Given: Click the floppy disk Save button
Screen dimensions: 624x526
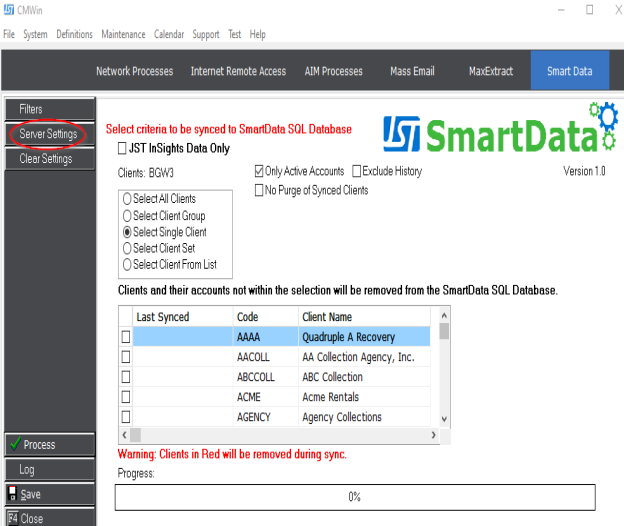Looking at the screenshot, I should (x=49, y=495).
